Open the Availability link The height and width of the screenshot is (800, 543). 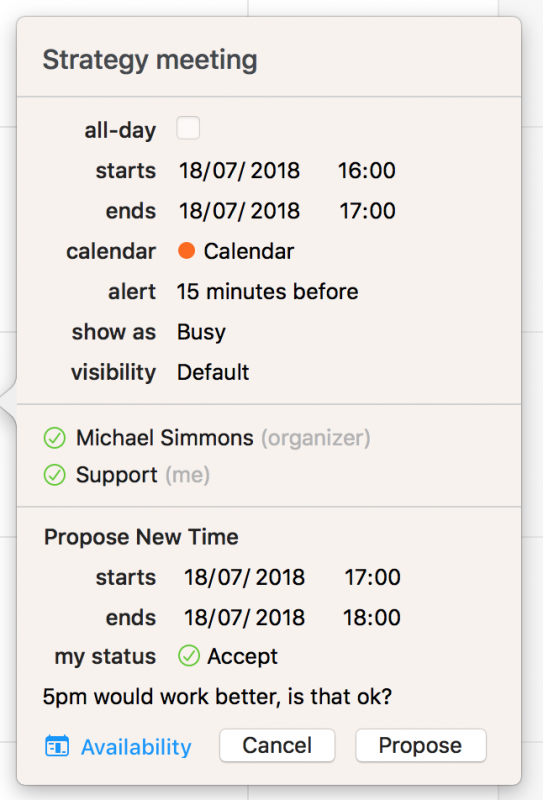coord(136,747)
